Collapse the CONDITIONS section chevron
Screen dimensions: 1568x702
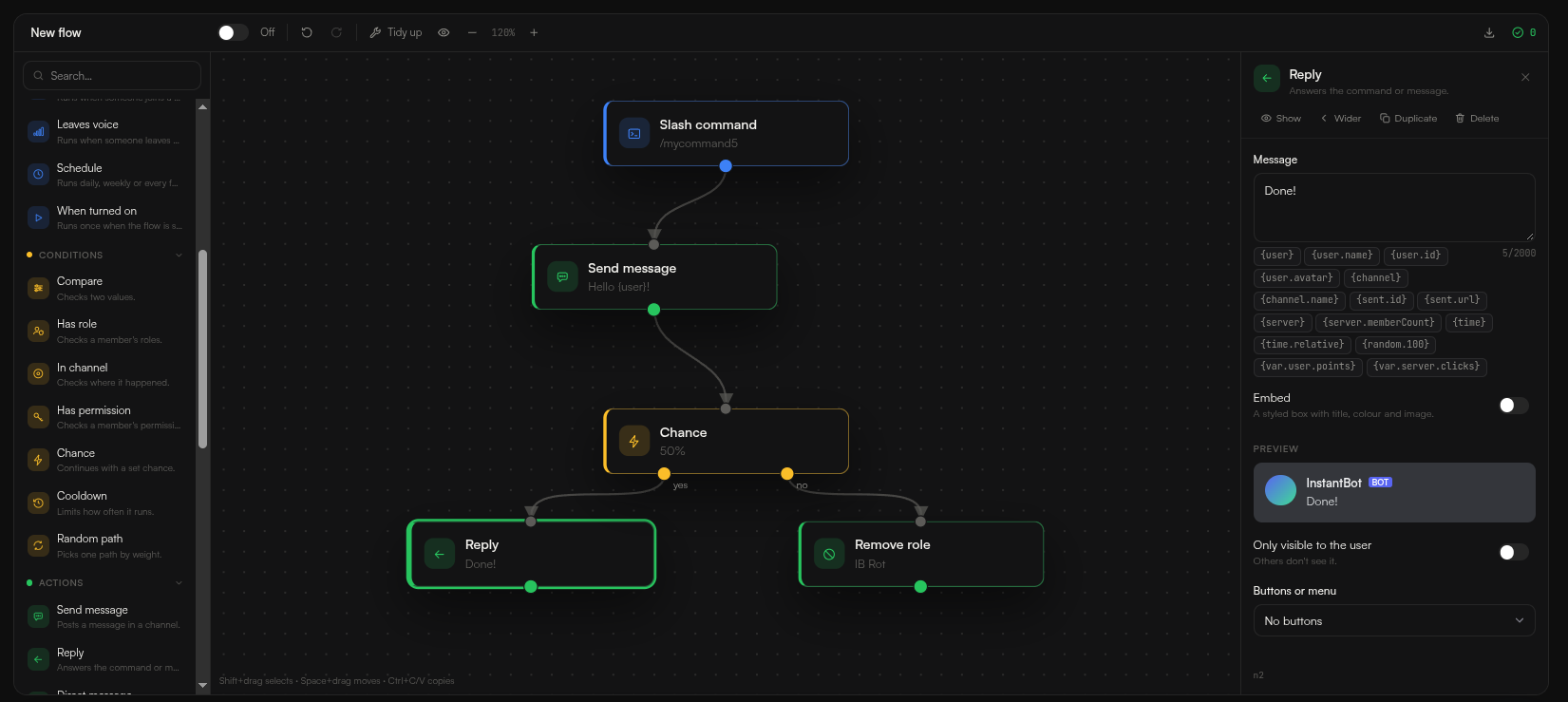click(179, 256)
